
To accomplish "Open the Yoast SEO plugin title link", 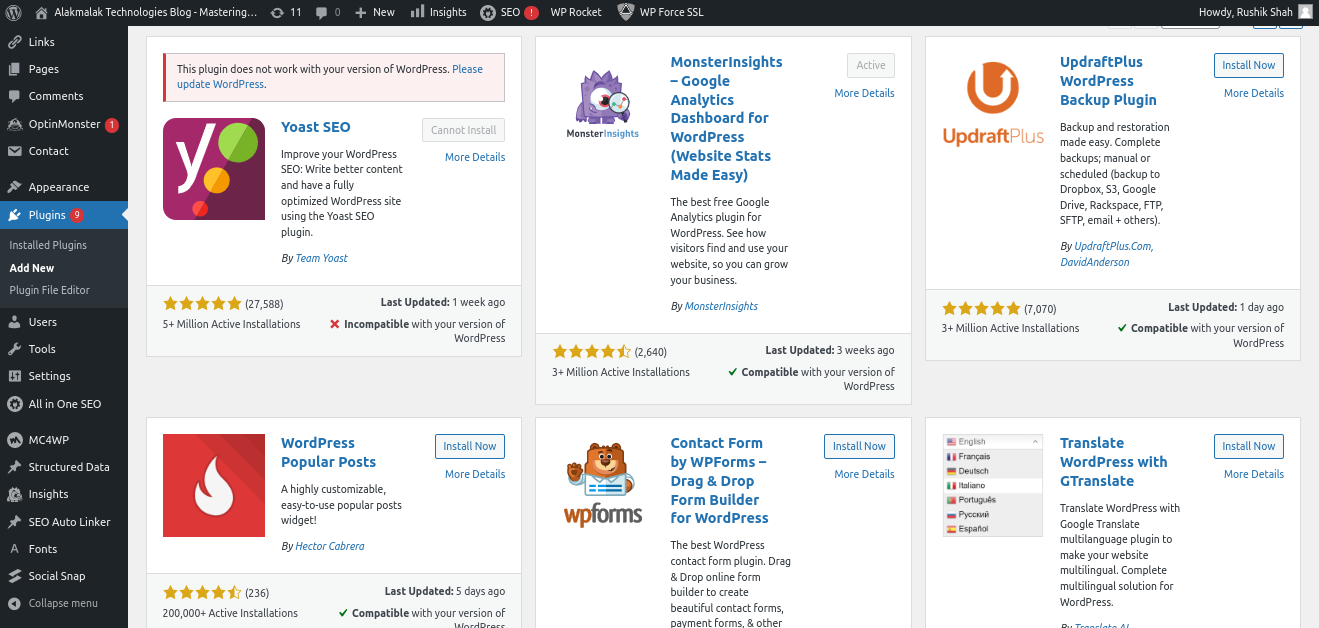I will click(x=316, y=127).
